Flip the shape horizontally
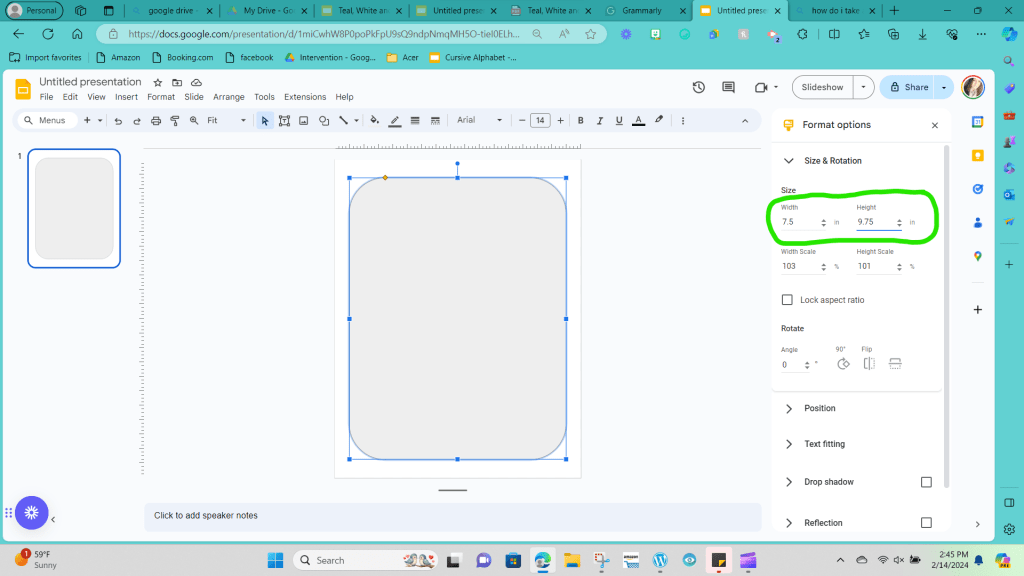1024x576 pixels. pyautogui.click(x=869, y=364)
